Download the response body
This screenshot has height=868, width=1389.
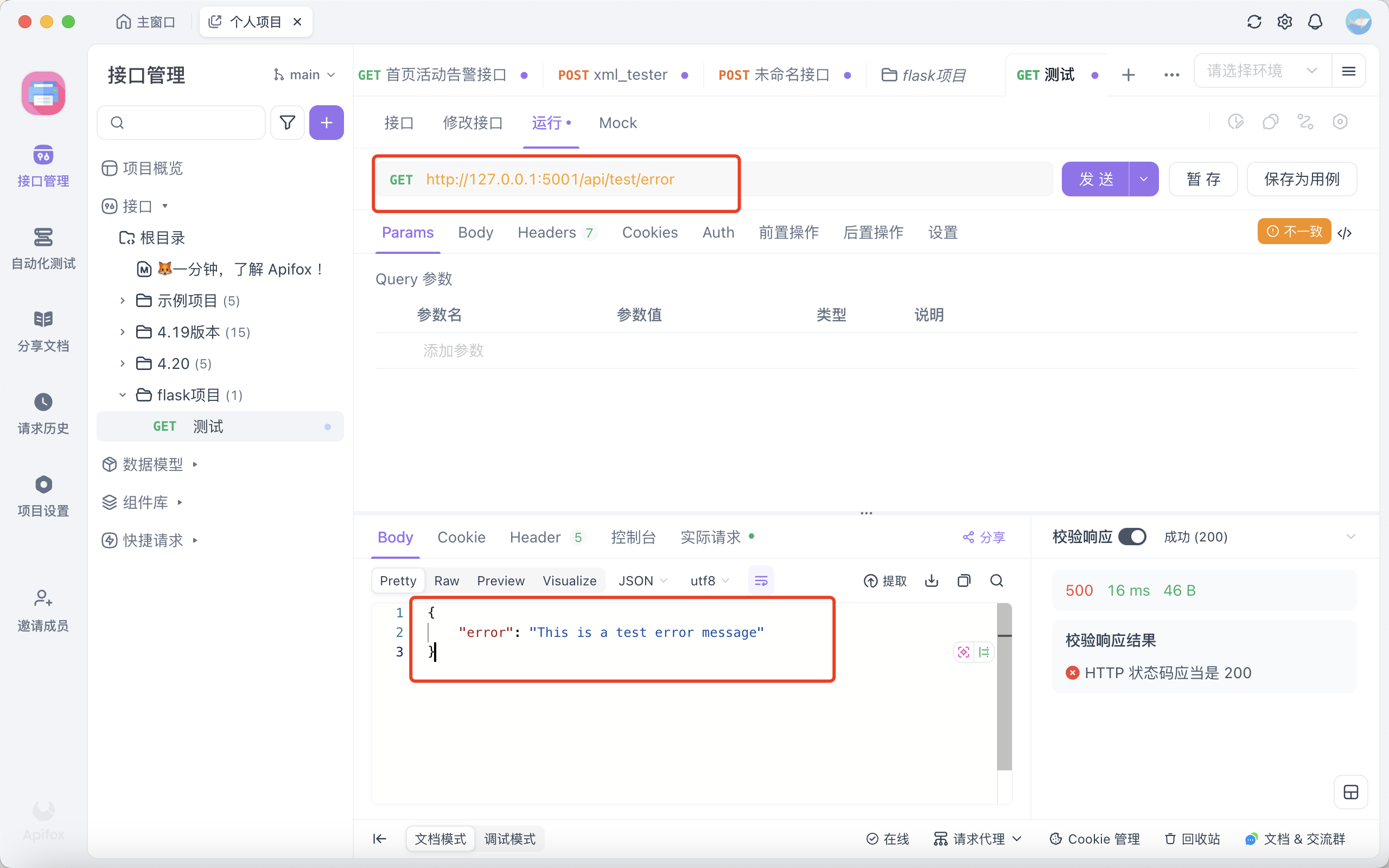[932, 580]
